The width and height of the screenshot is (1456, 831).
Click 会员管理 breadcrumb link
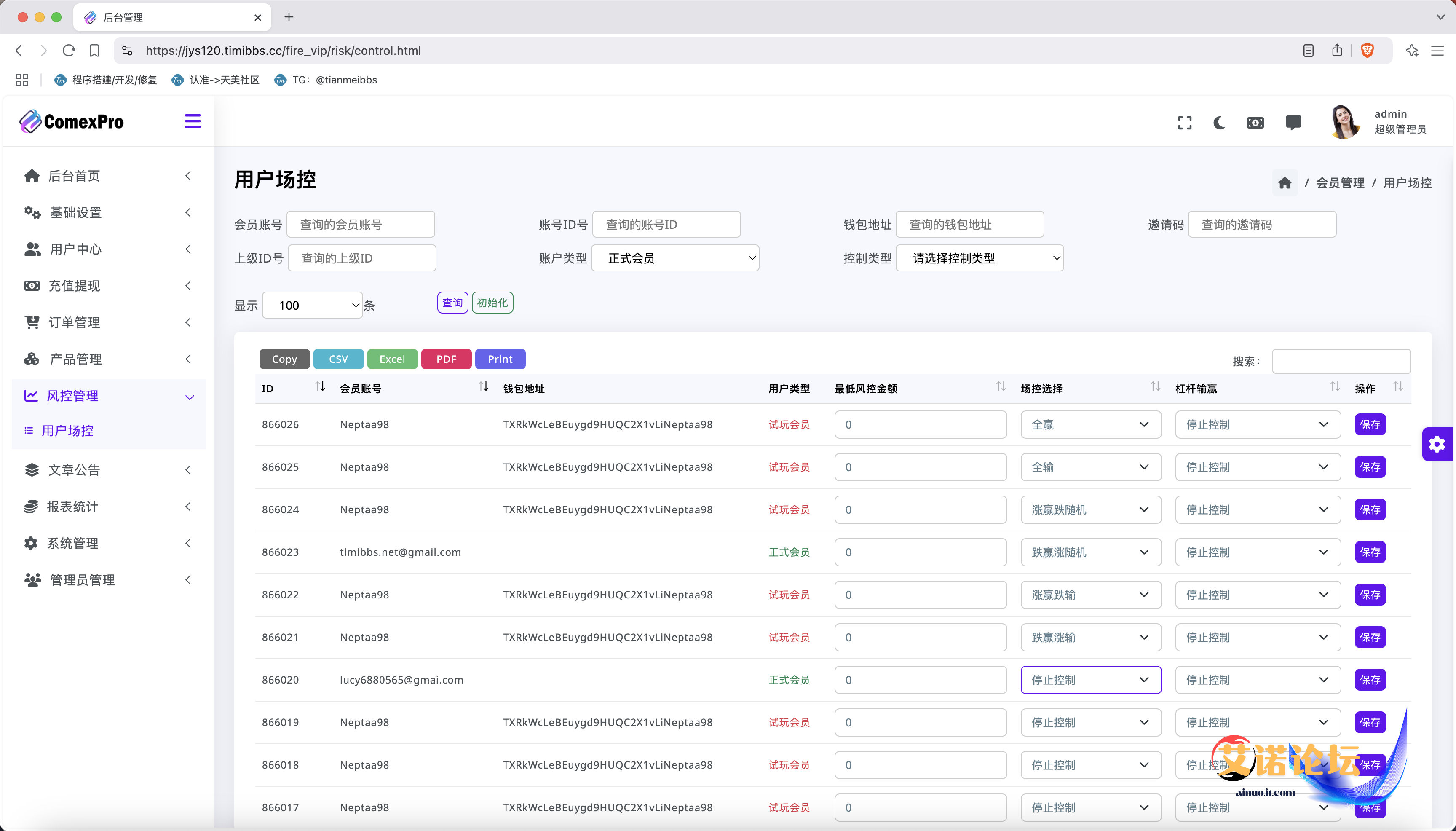[1340, 182]
